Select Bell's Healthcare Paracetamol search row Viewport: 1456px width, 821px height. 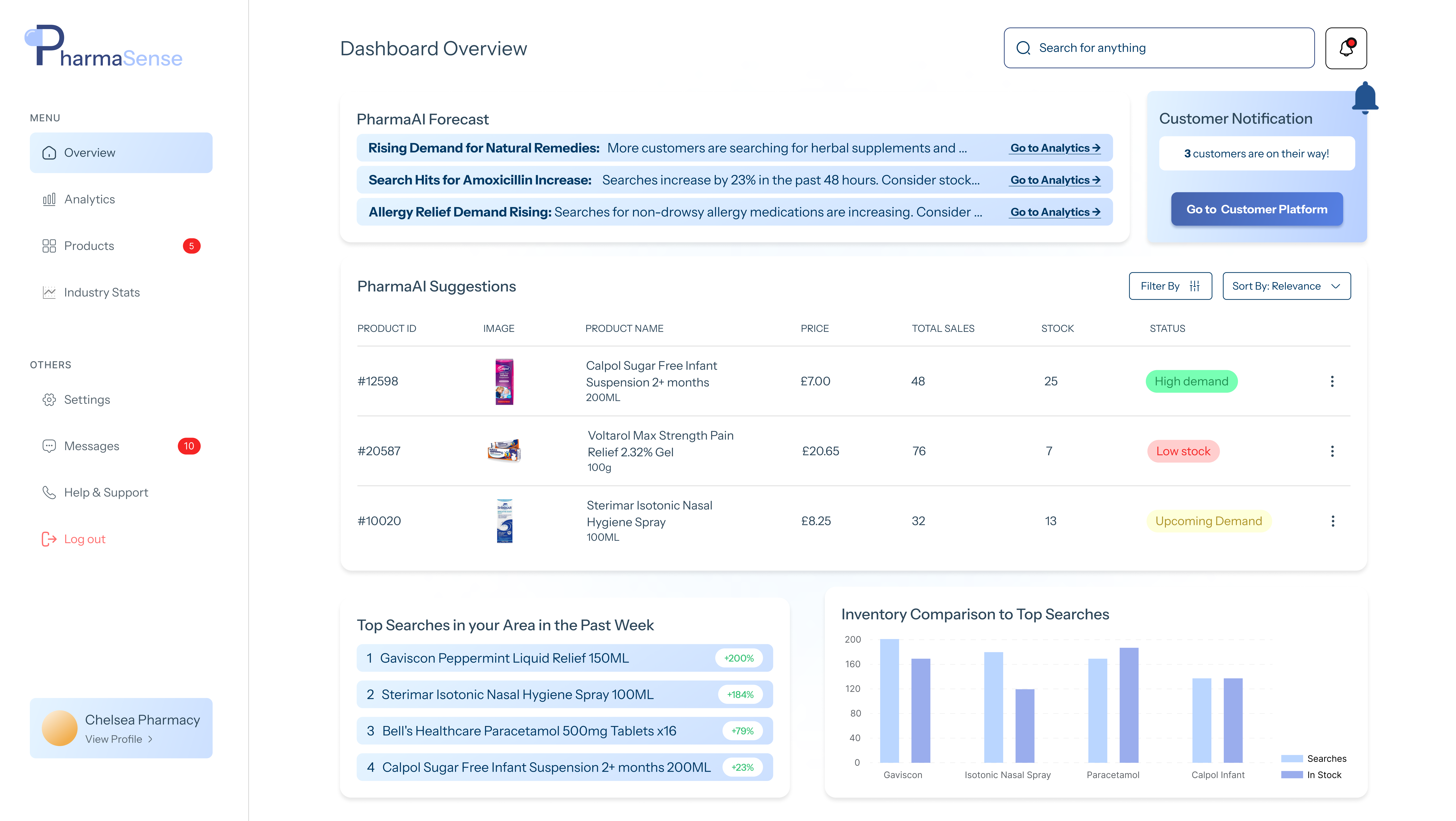(565, 731)
